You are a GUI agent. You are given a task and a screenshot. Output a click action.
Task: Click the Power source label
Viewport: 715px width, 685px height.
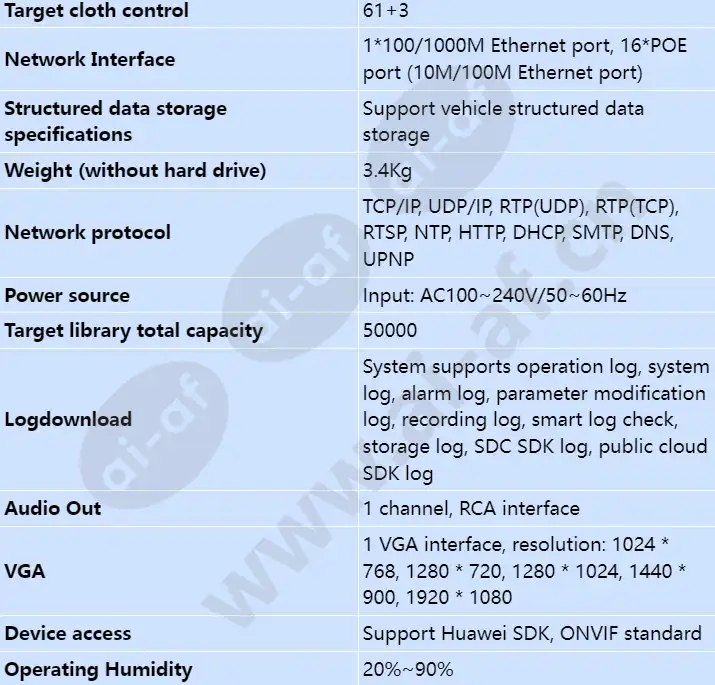click(x=67, y=296)
